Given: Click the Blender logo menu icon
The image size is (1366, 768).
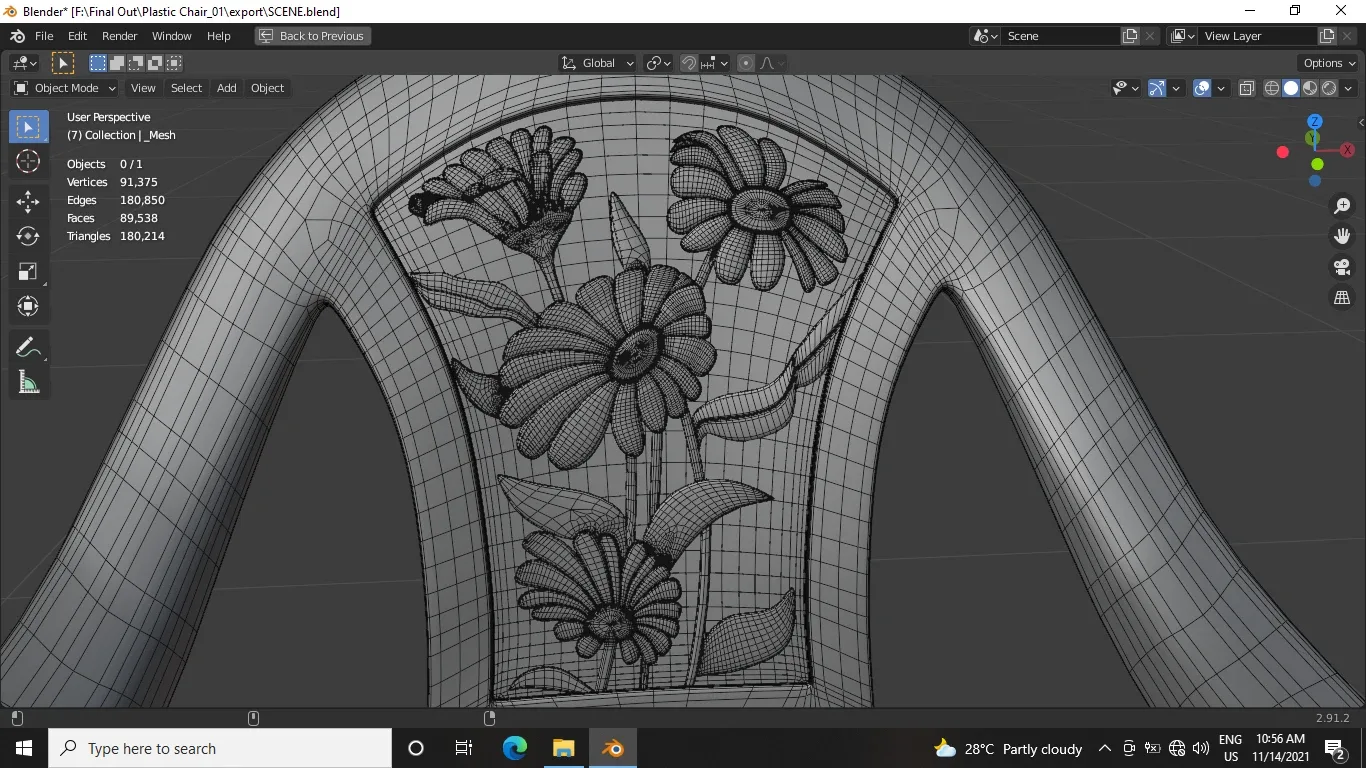Looking at the screenshot, I should 17,36.
